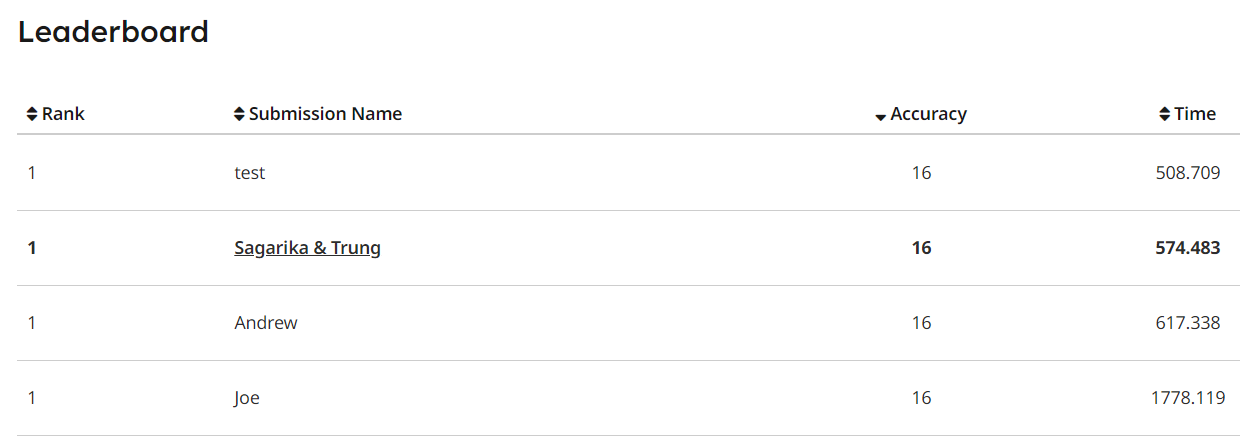Click the bold accuracy value 16
The image size is (1240, 447).
point(921,248)
